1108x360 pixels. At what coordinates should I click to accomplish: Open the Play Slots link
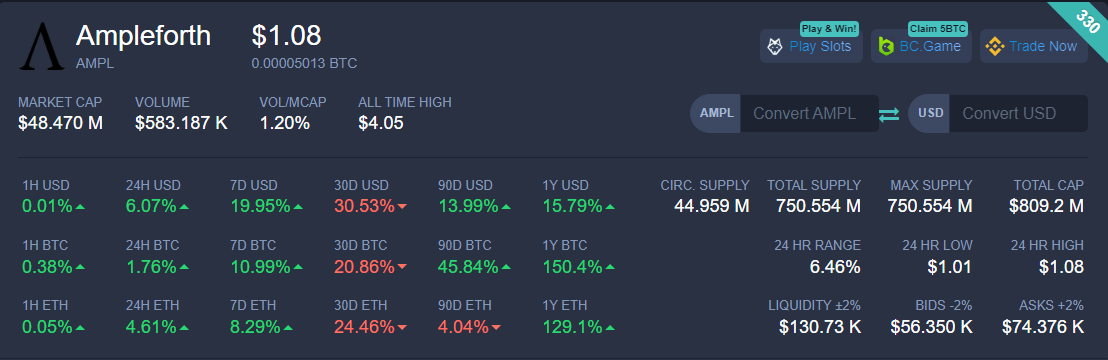(811, 46)
